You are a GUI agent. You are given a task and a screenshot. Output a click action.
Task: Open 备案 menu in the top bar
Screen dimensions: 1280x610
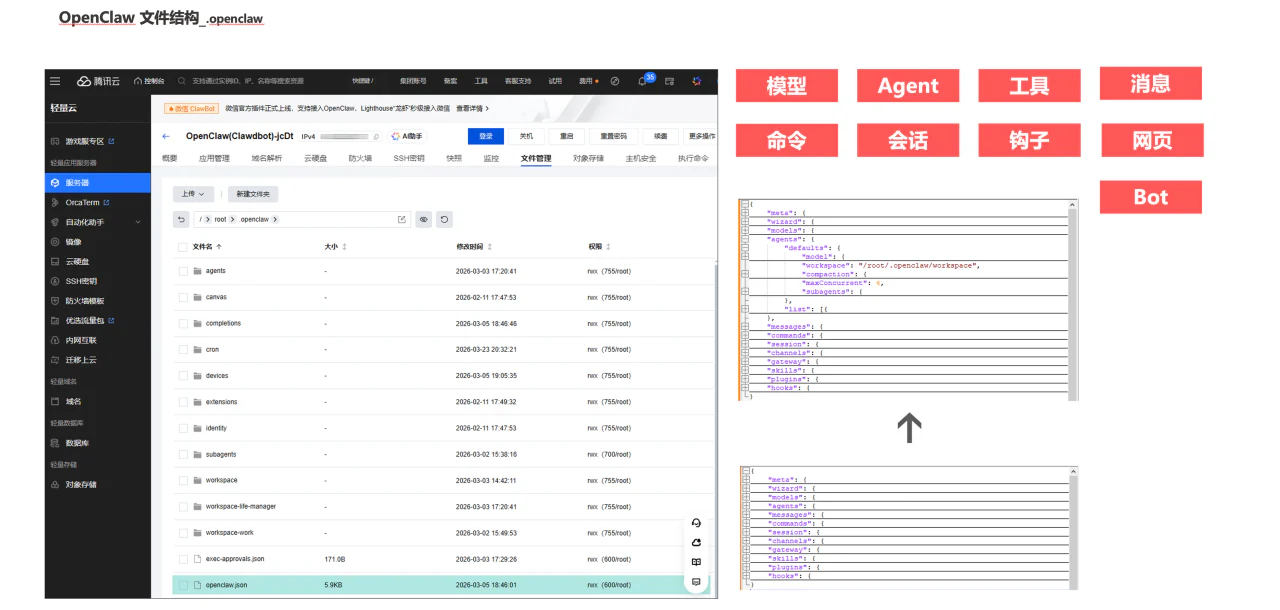(451, 81)
